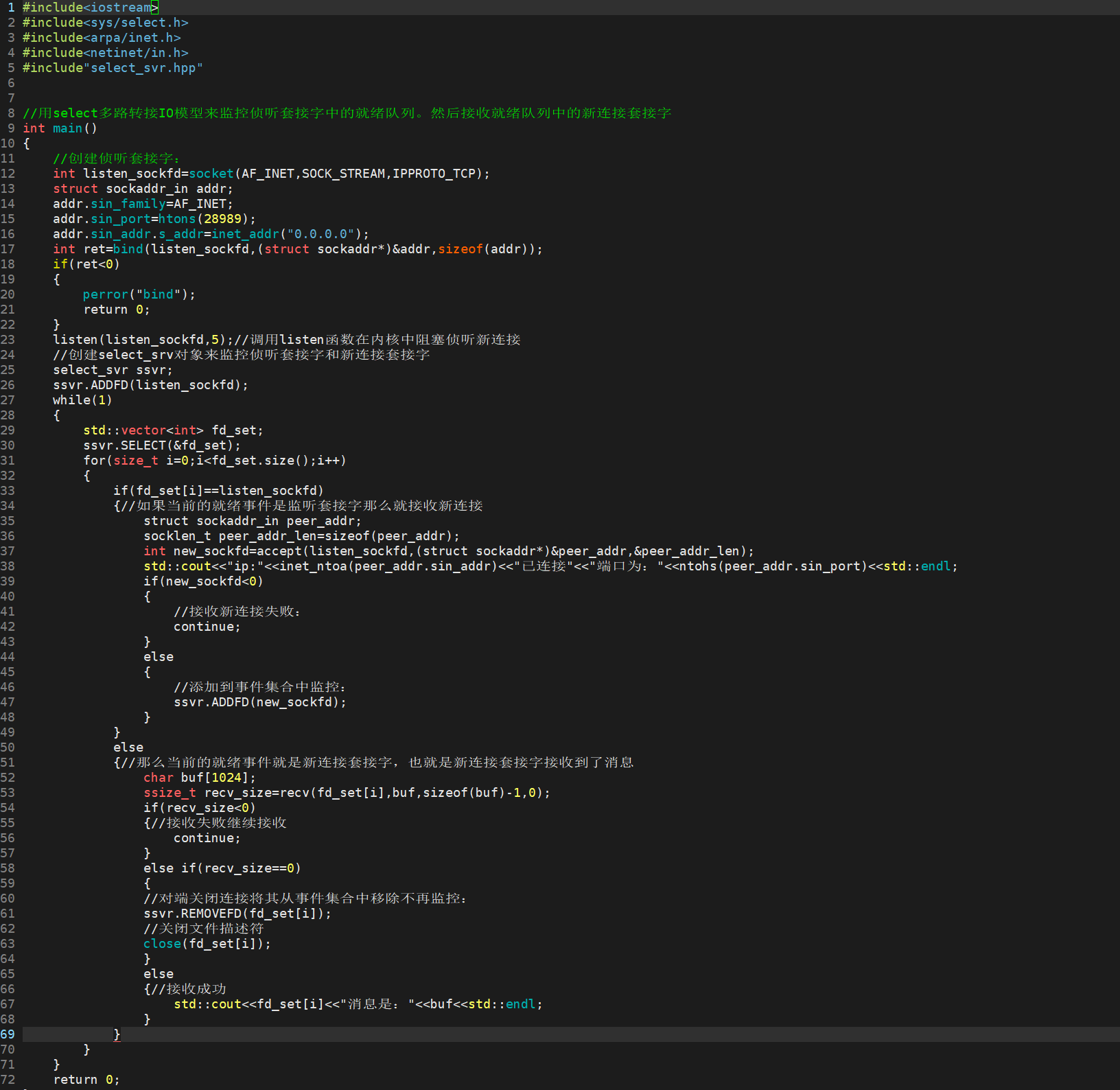Click addr.sin_family=AF_INET; line
The image size is (1120, 1090).
click(x=143, y=204)
